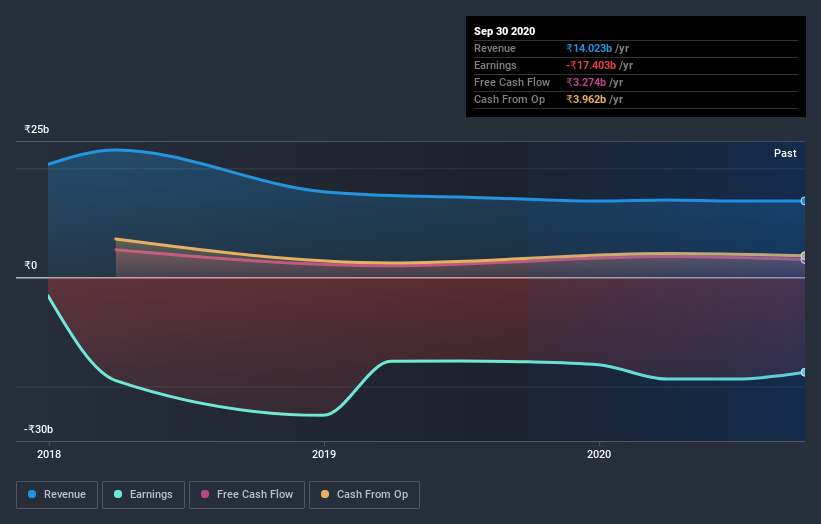This screenshot has width=821, height=524.
Task: Click the blue Revenue endpoint marker
Action: click(803, 201)
